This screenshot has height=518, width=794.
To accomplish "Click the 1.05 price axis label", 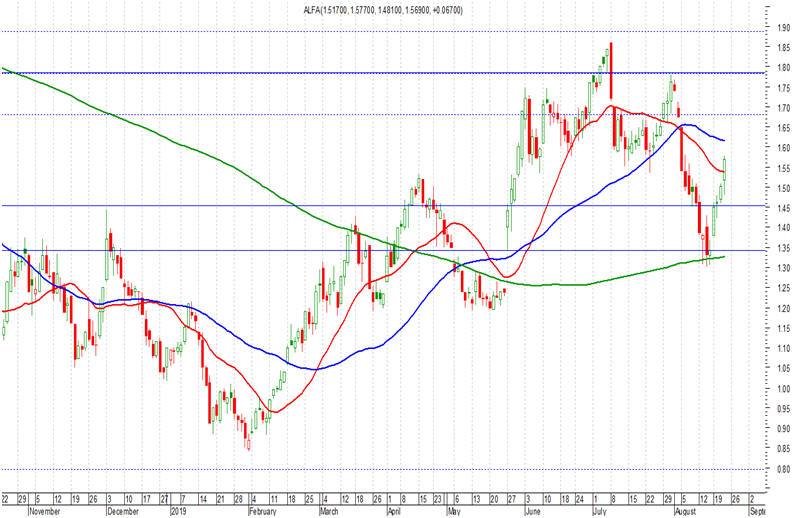I will point(784,369).
